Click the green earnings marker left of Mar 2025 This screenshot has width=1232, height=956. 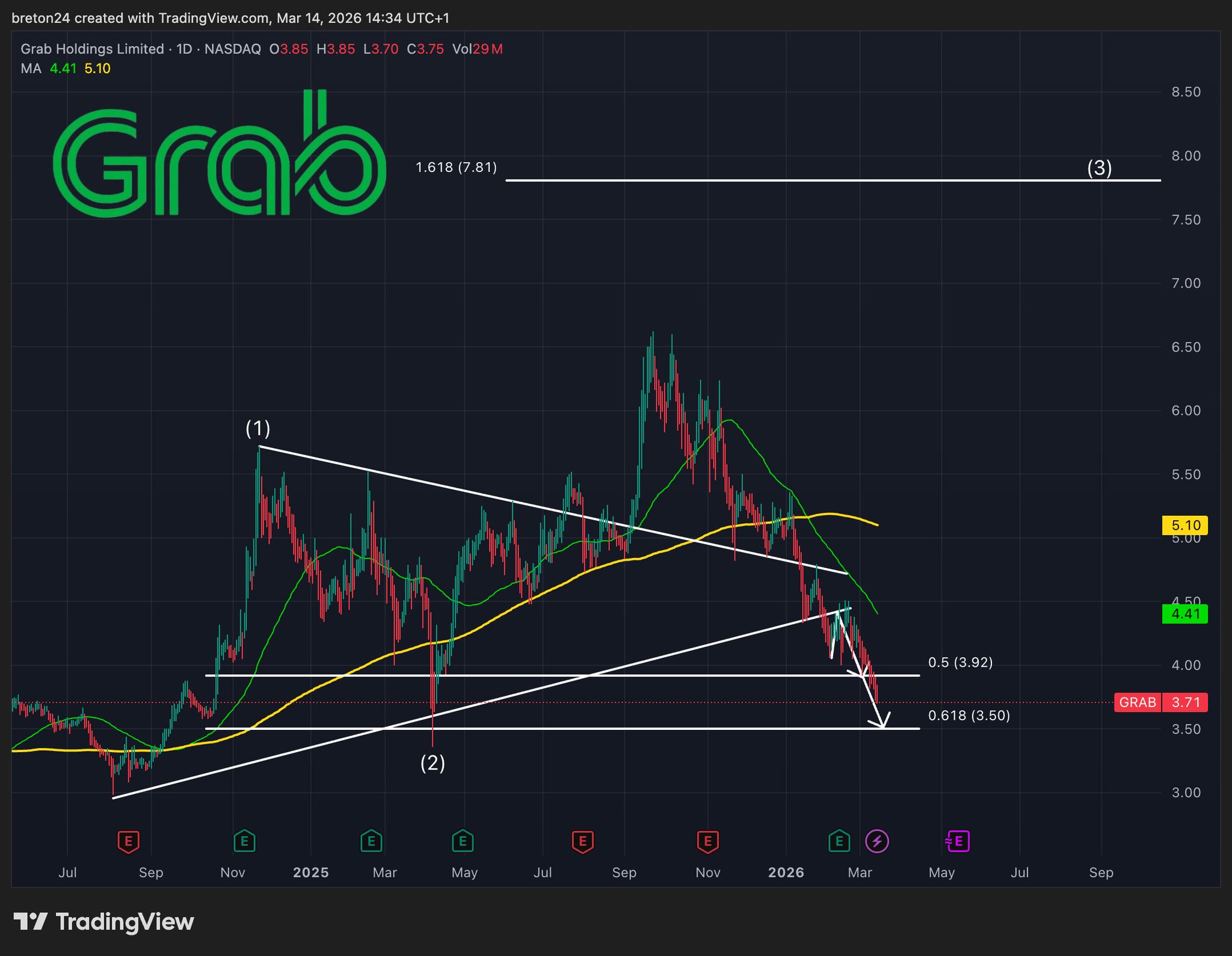click(x=371, y=841)
